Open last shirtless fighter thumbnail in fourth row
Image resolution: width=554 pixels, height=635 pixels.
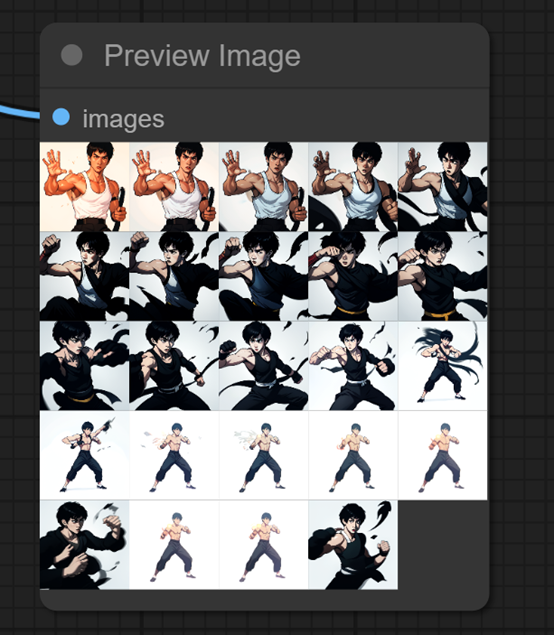443,455
